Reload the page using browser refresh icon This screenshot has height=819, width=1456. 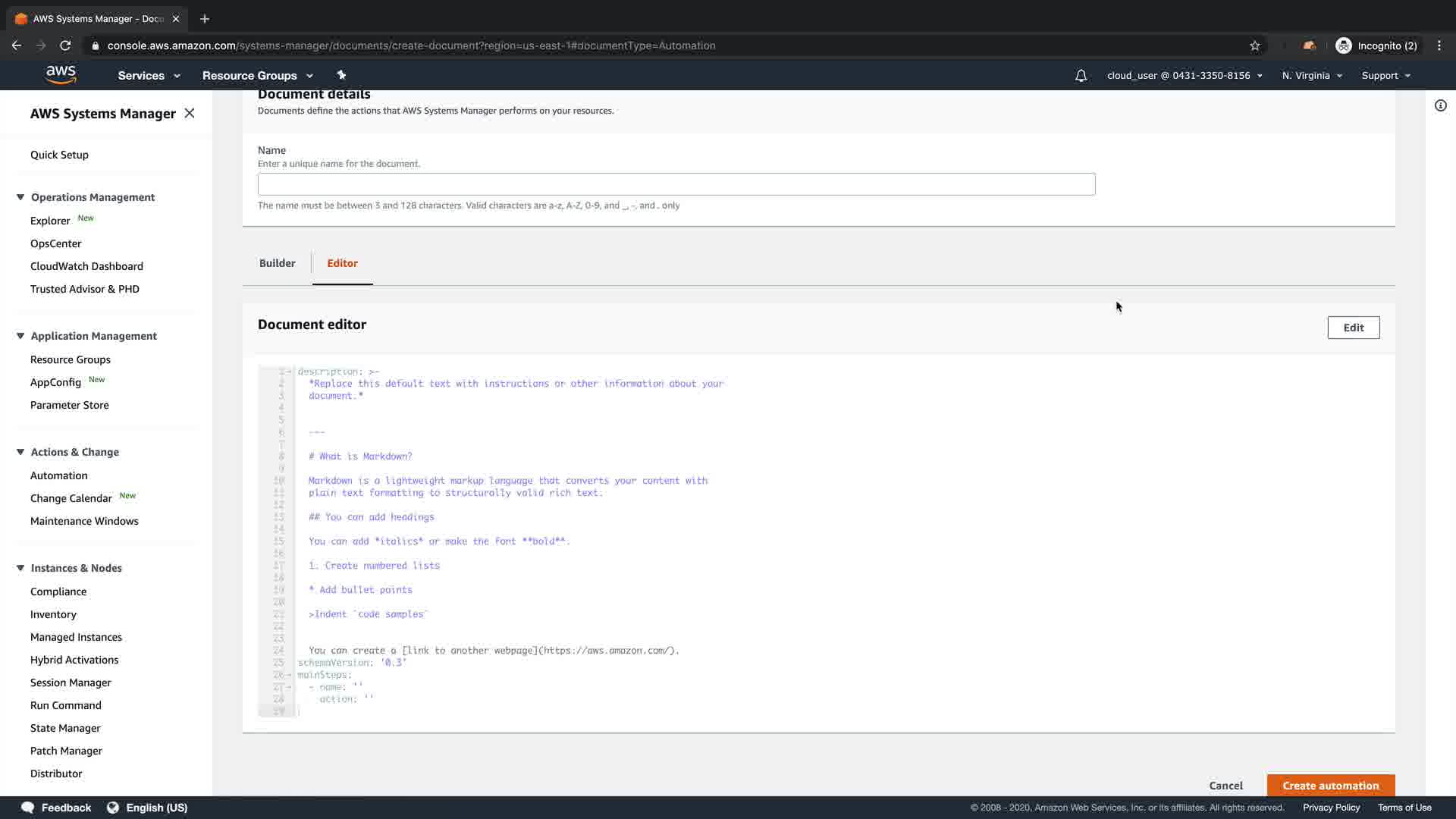click(x=65, y=45)
